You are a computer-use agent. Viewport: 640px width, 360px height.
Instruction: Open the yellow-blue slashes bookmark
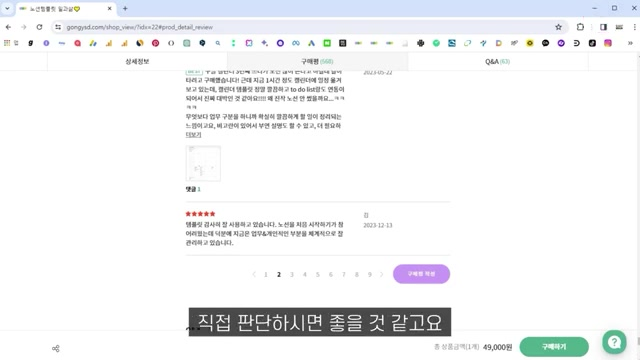click(93, 43)
